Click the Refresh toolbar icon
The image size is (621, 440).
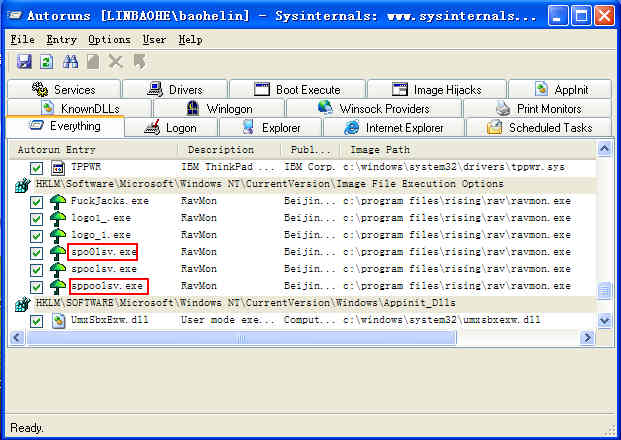[47, 62]
